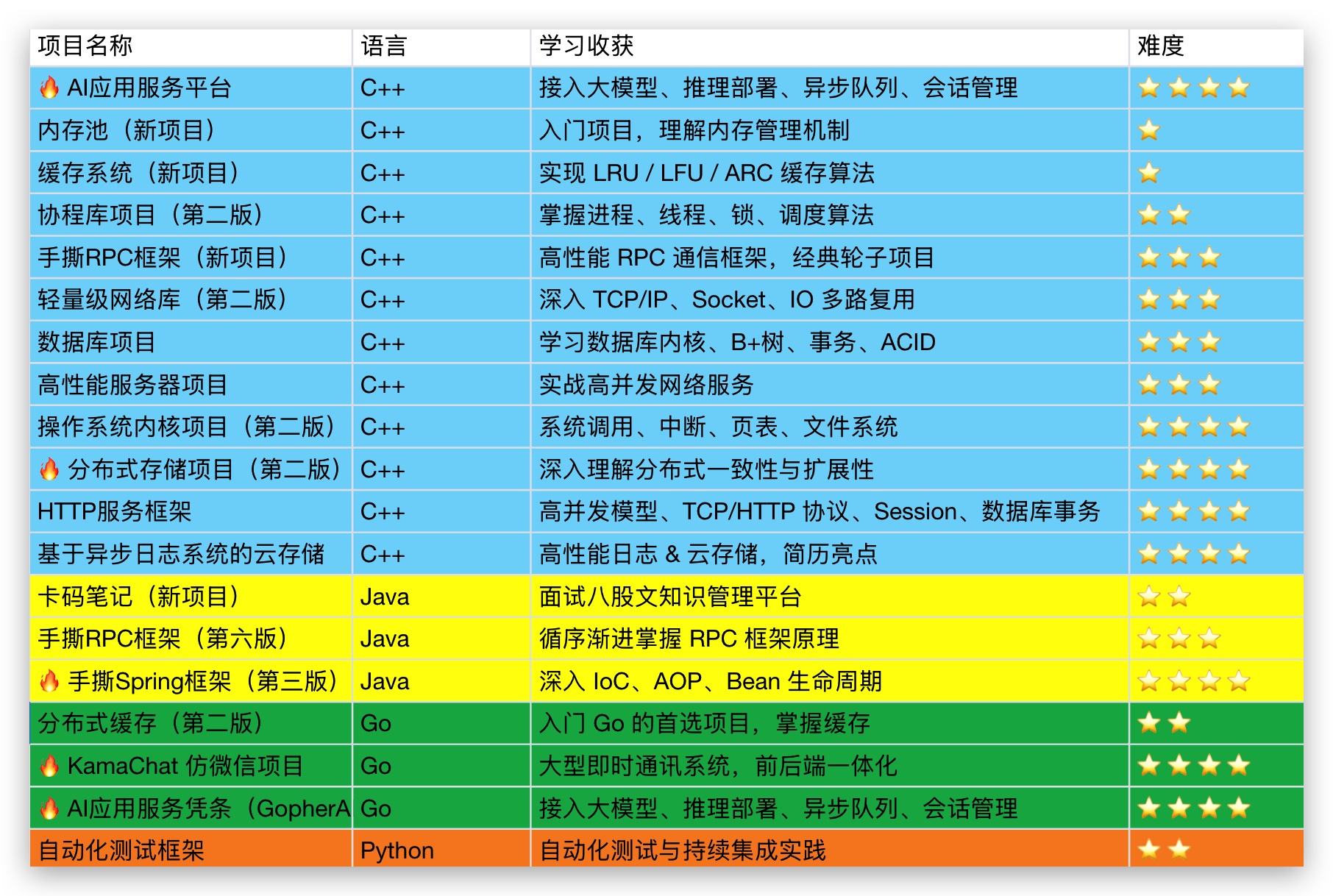Click the 卡码笔记 project in yellow row
Image resolution: width=1333 pixels, height=896 pixels.
click(x=138, y=597)
